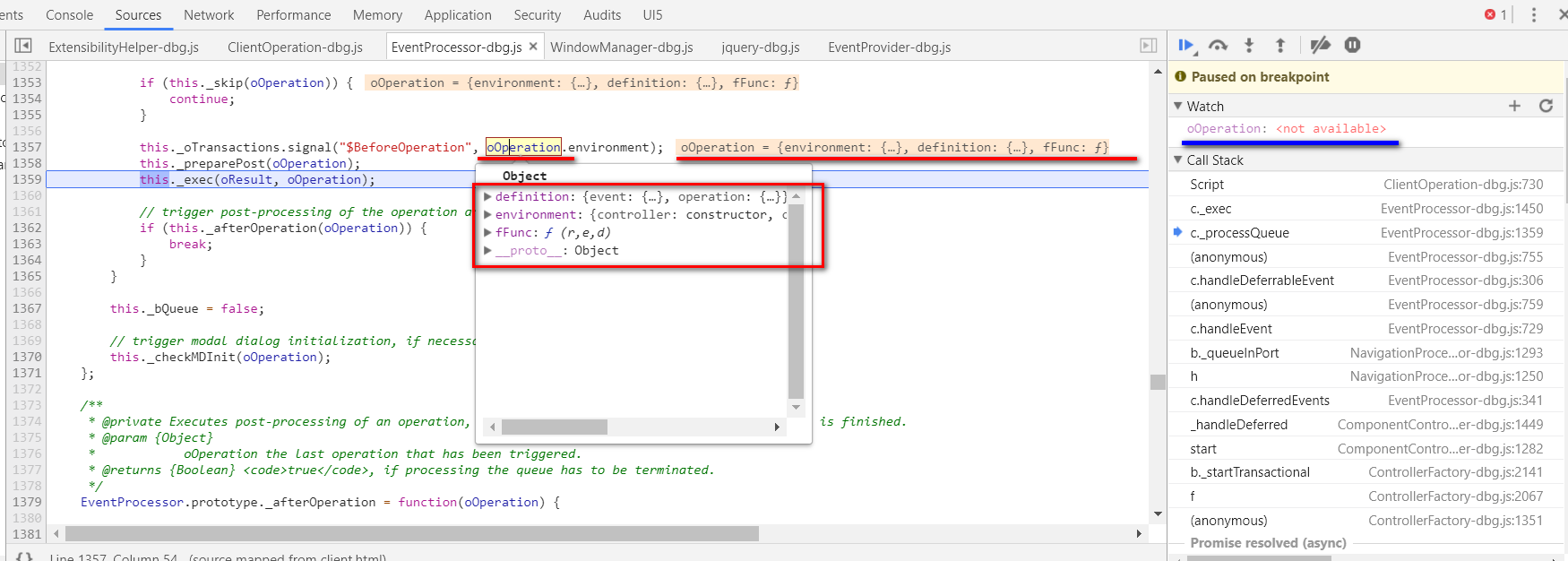Step out of current function

(1280, 46)
